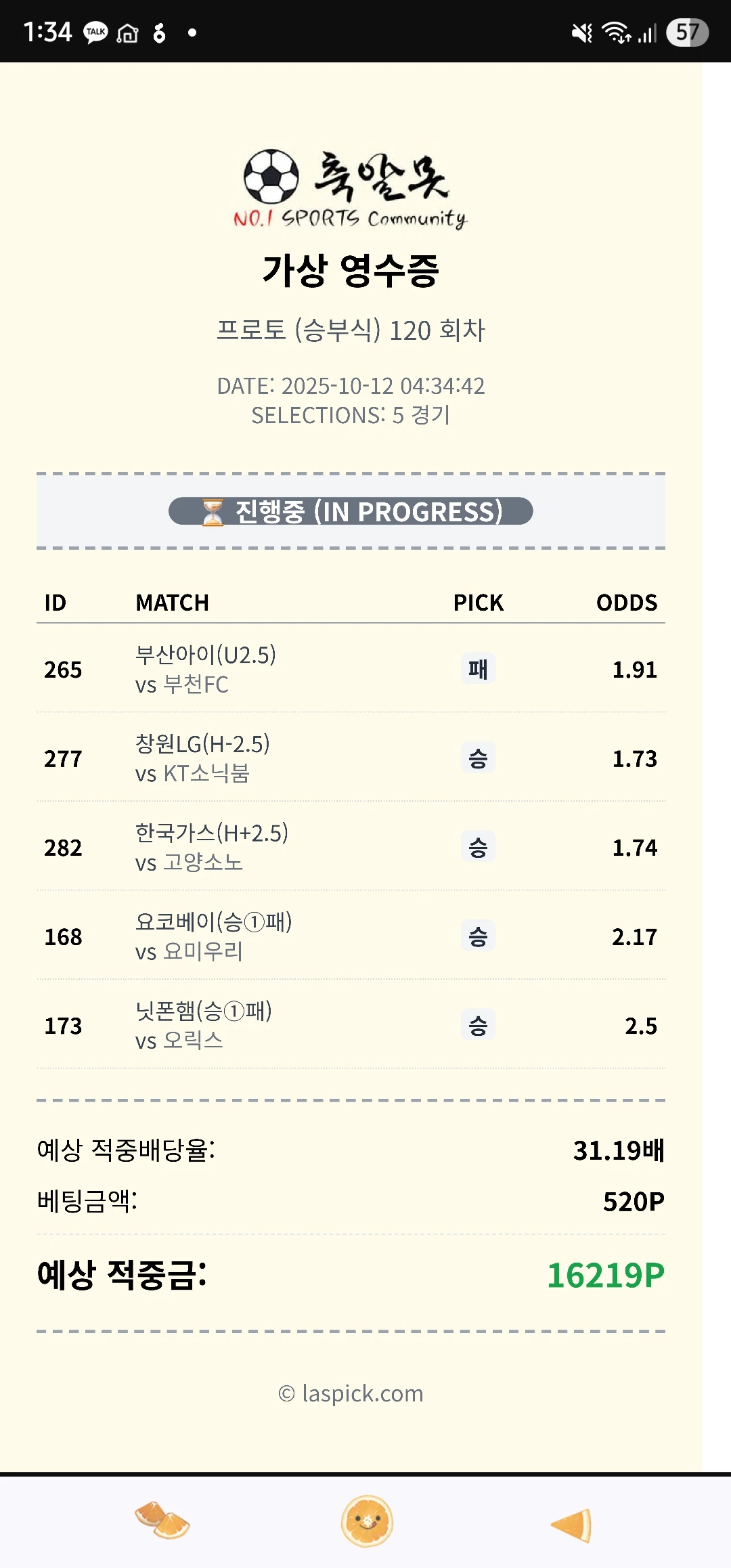Select the 승 pick for 창원LG match
Image resolution: width=731 pixels, height=1568 pixels.
[478, 758]
